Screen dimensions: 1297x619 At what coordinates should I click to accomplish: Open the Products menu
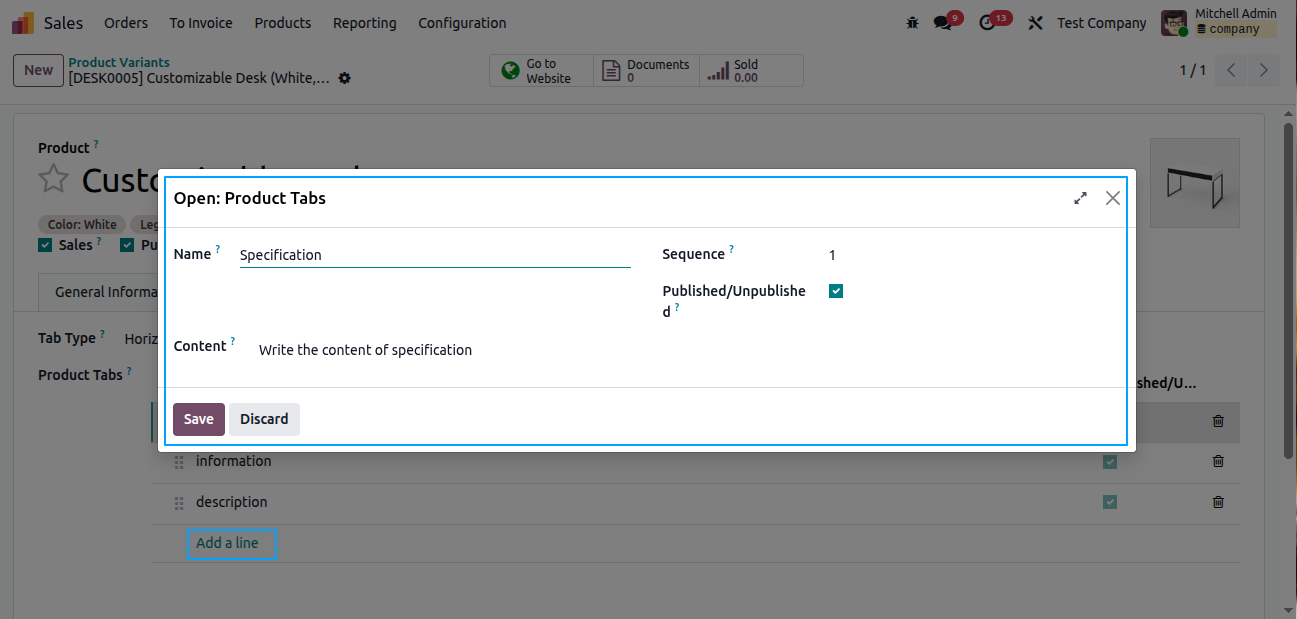(282, 23)
